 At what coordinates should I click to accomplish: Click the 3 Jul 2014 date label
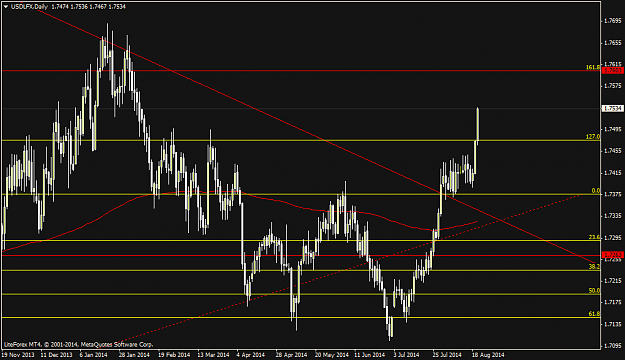pyautogui.click(x=407, y=354)
